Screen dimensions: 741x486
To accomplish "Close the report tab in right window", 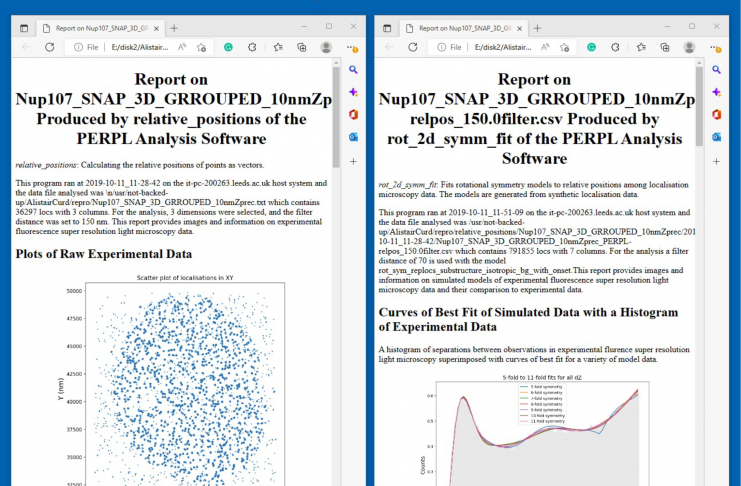I will [519, 28].
